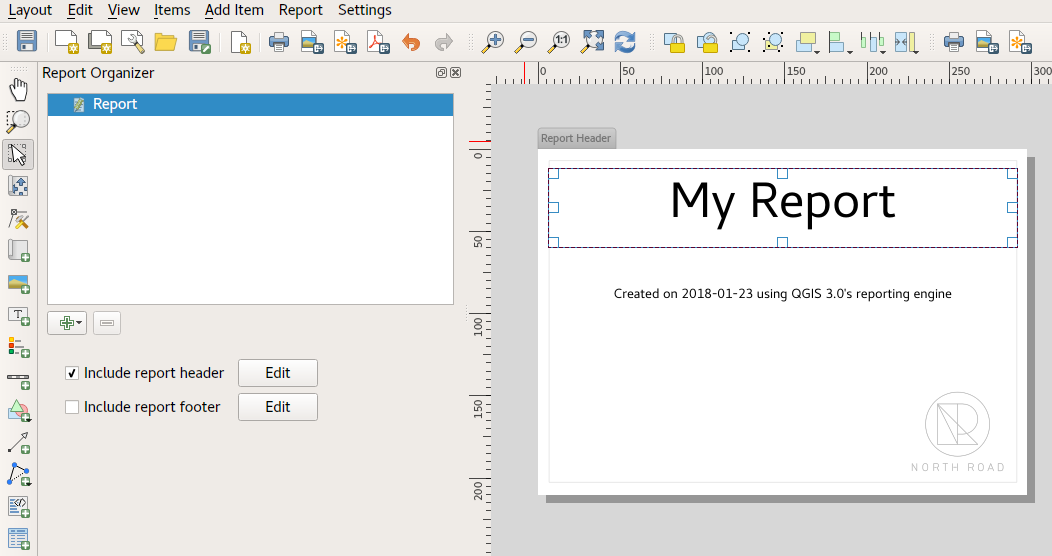
Task: Toggle the Select/Move Item tool
Action: (18, 154)
